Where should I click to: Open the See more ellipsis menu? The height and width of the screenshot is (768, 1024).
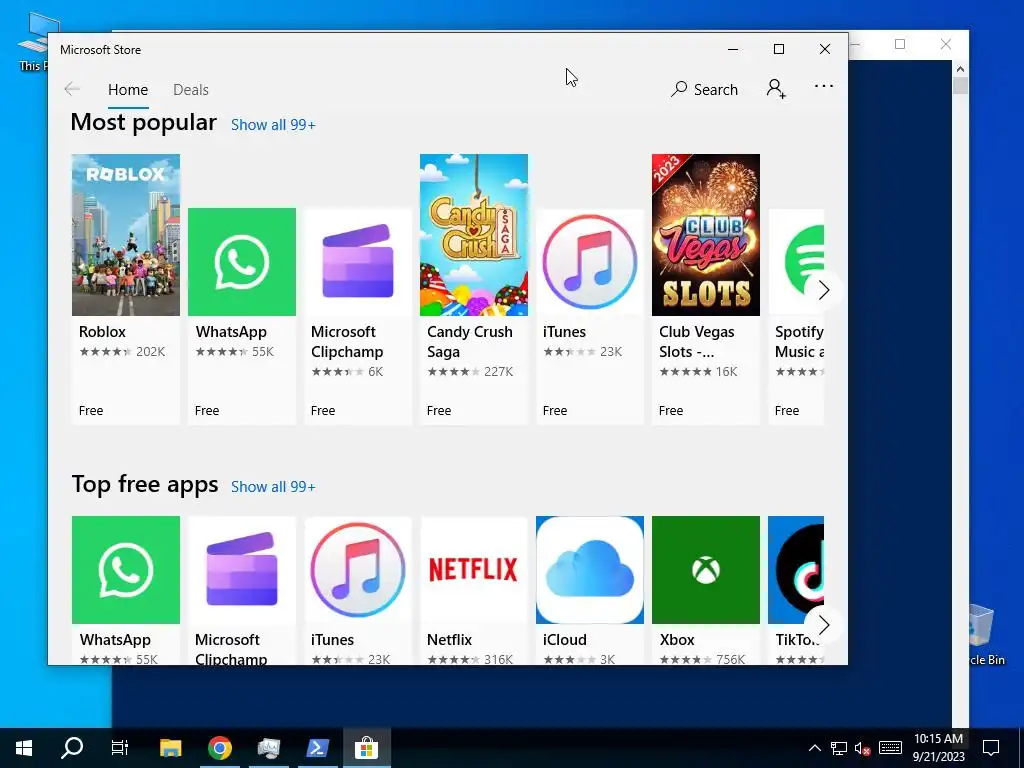tap(824, 86)
